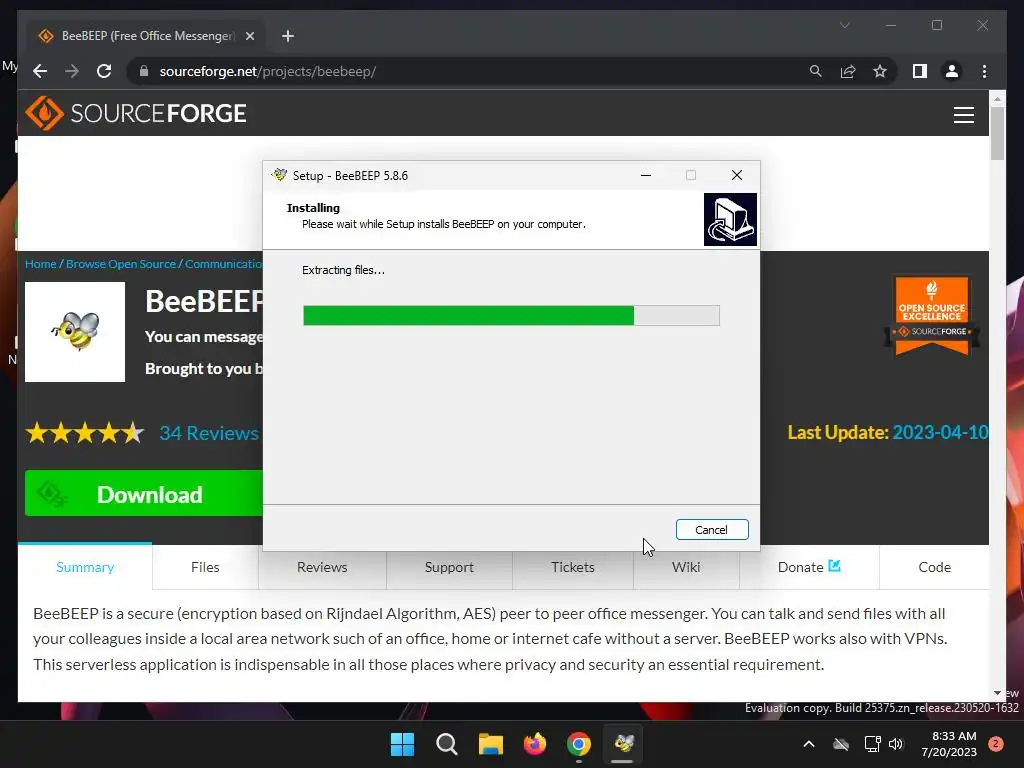Reload the SourceForge page
Viewport: 1024px width, 768px height.
[x=104, y=71]
